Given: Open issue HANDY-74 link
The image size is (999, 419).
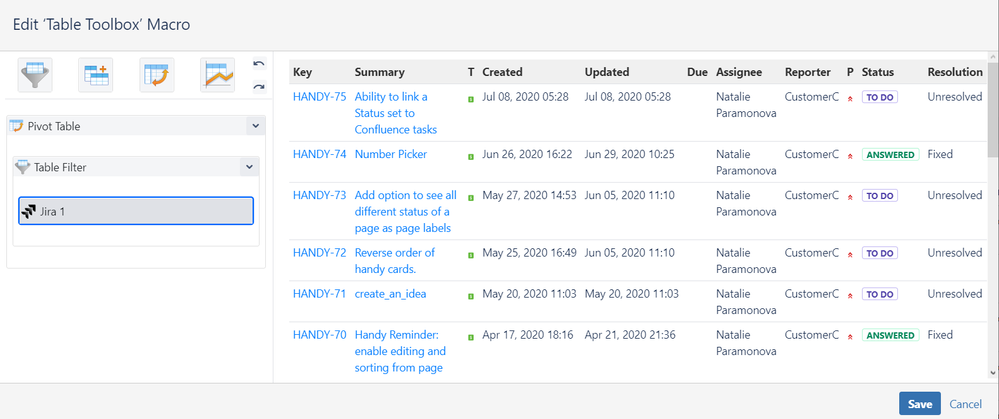Looking at the screenshot, I should tap(320, 154).
